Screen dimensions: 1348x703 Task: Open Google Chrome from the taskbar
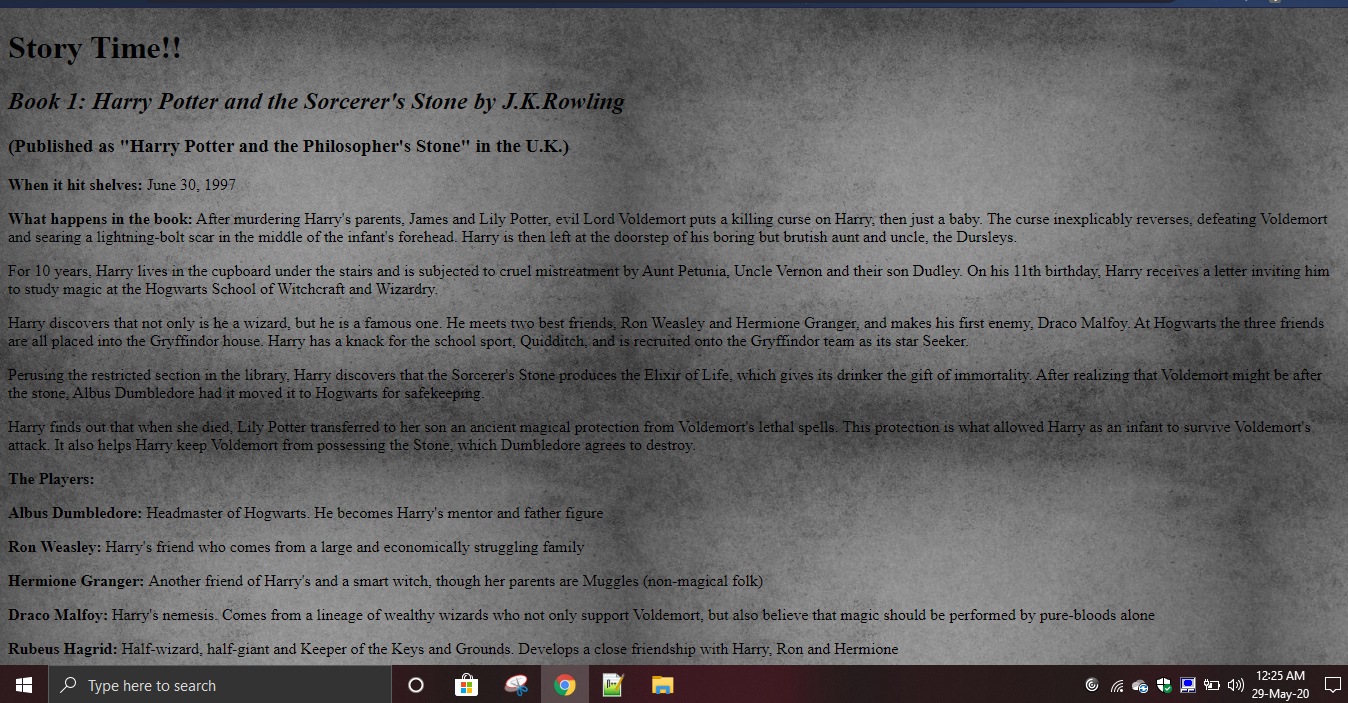click(565, 685)
